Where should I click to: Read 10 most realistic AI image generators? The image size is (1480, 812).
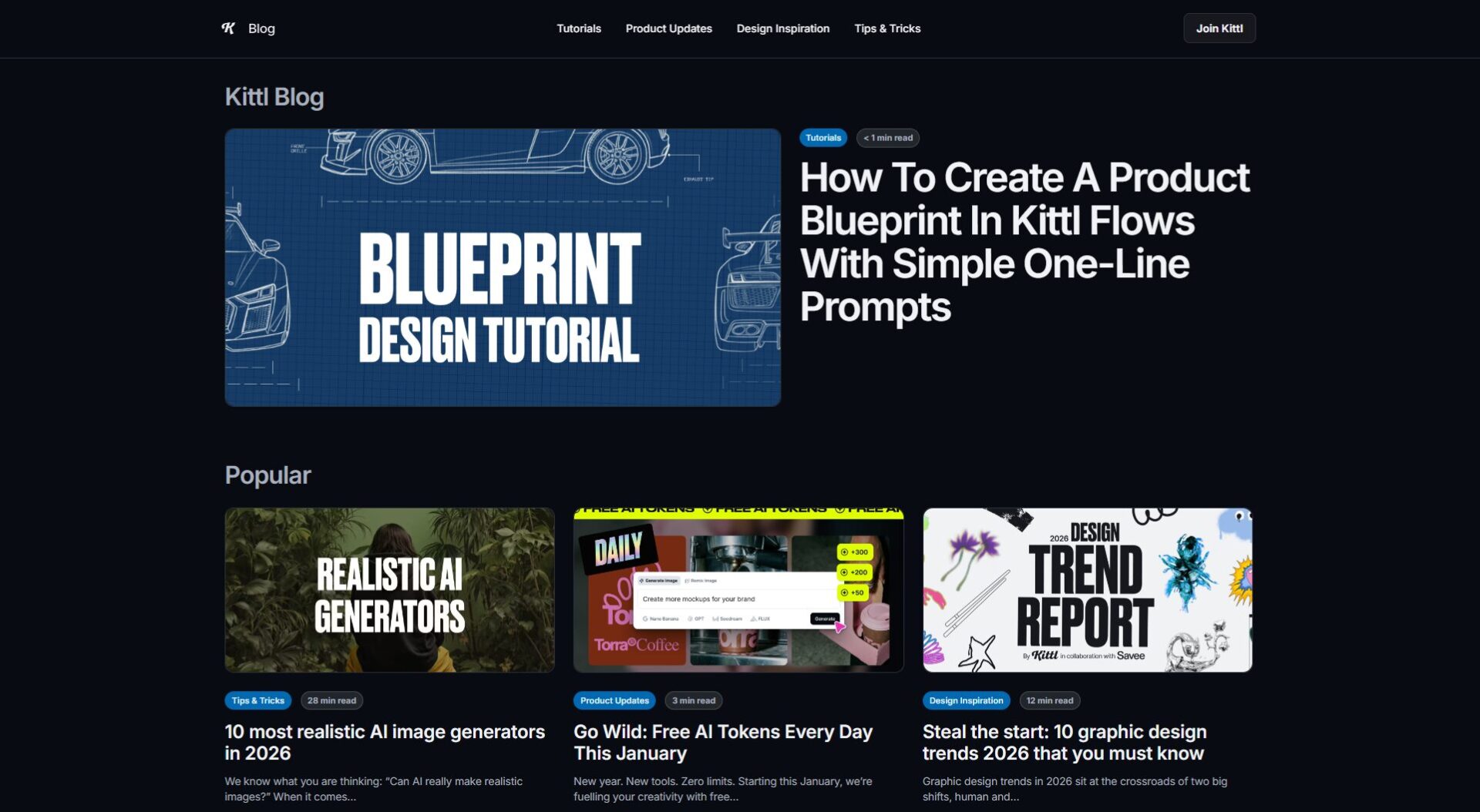pyautogui.click(x=384, y=742)
